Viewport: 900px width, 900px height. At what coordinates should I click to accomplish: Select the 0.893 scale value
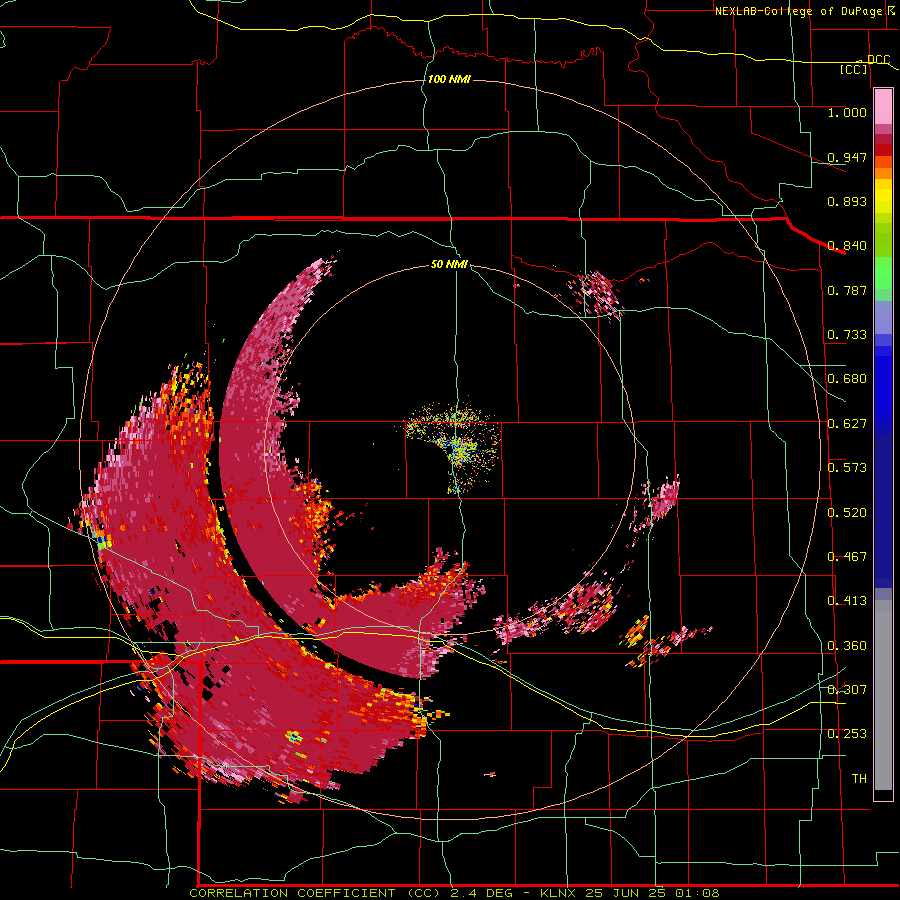tap(847, 201)
